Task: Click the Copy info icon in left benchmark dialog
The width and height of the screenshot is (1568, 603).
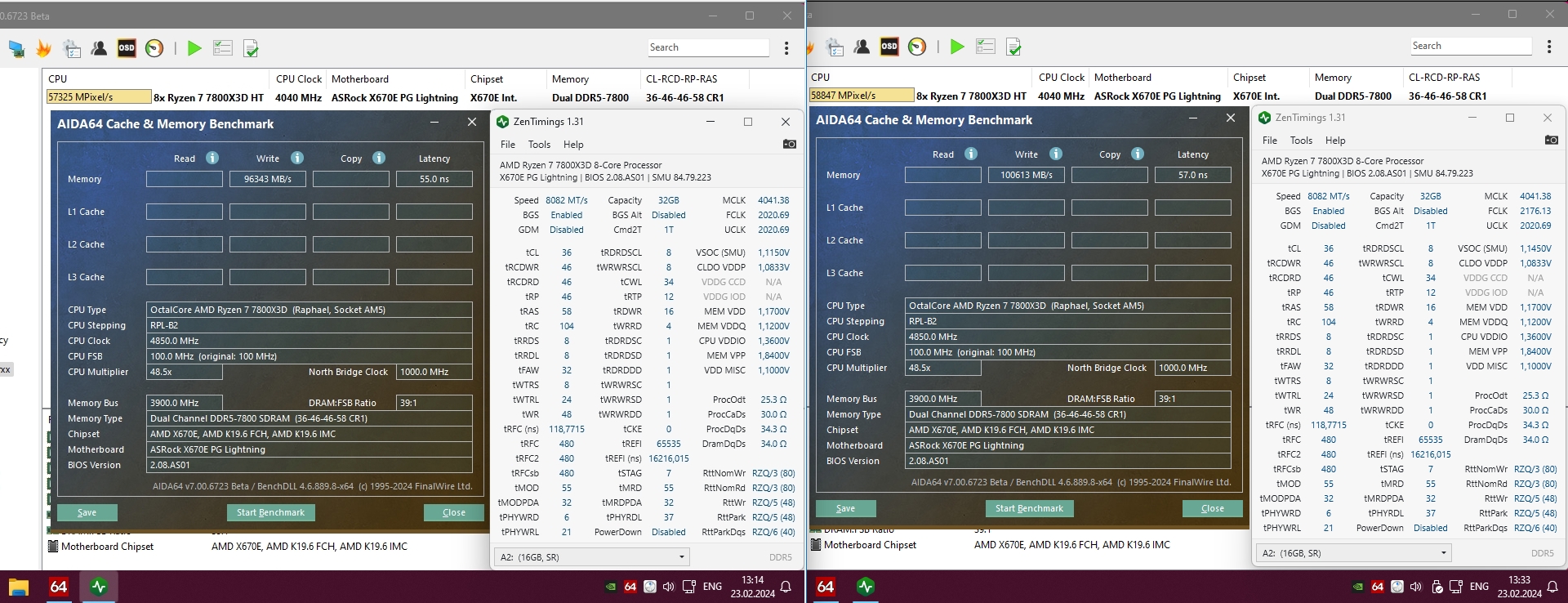Action: click(379, 158)
